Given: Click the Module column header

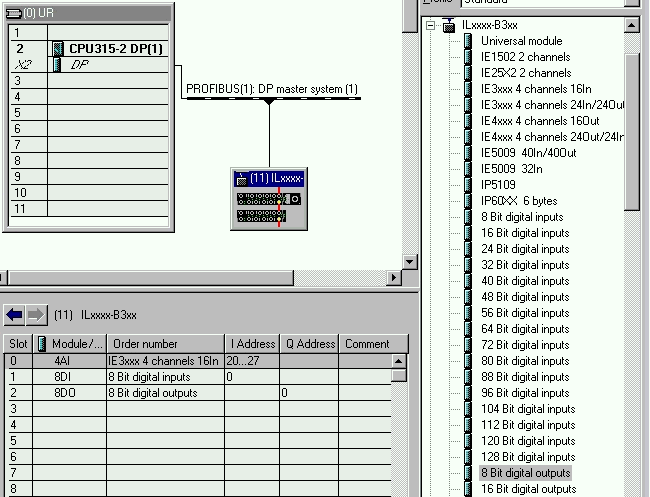Looking at the screenshot, I should [x=70, y=344].
